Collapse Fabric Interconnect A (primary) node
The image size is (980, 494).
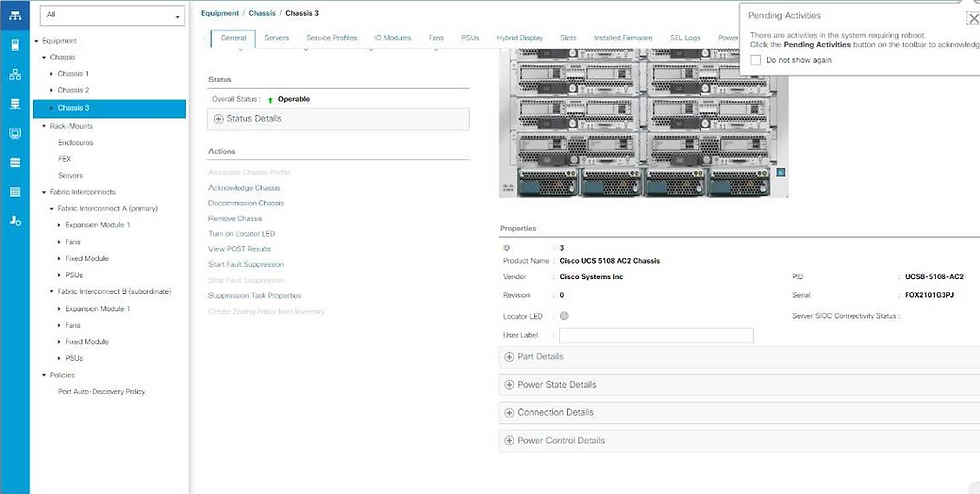pos(52,208)
